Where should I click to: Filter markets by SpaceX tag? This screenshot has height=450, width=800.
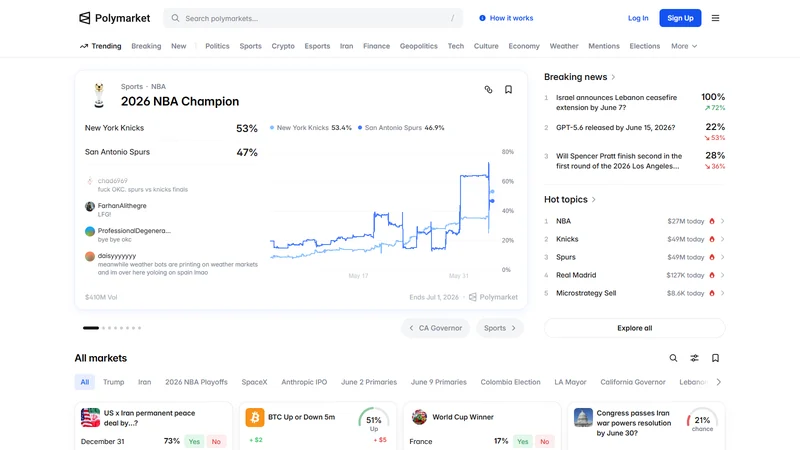point(254,382)
